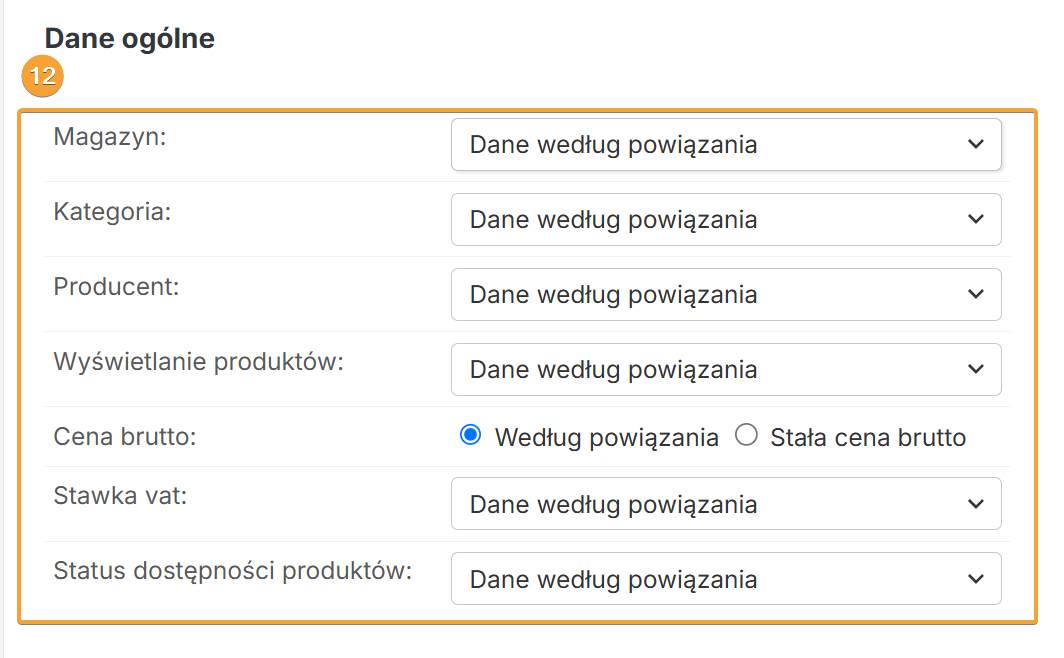Select the Stała cena brutto radio button
This screenshot has height=658, width=1064.
click(746, 436)
